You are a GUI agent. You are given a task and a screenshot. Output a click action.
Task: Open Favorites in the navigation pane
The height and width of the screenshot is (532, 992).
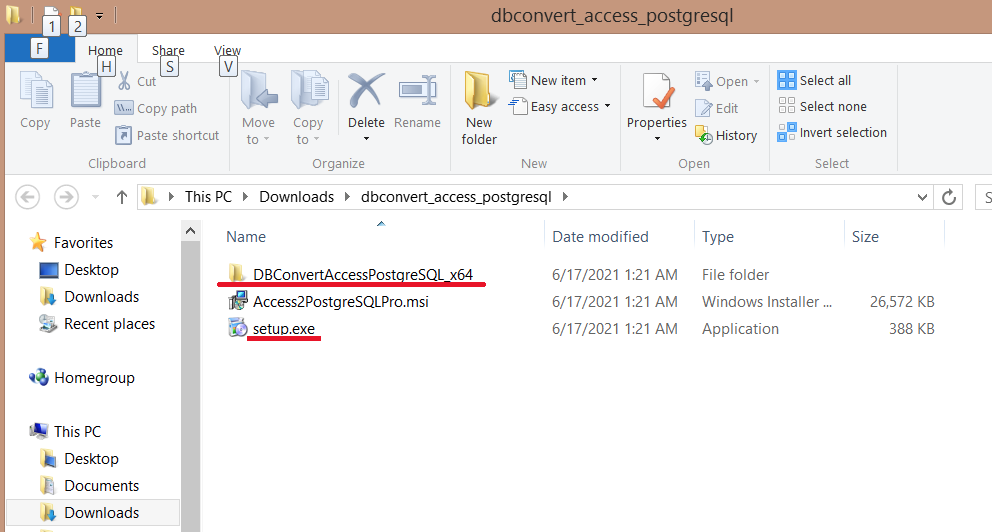coord(83,242)
